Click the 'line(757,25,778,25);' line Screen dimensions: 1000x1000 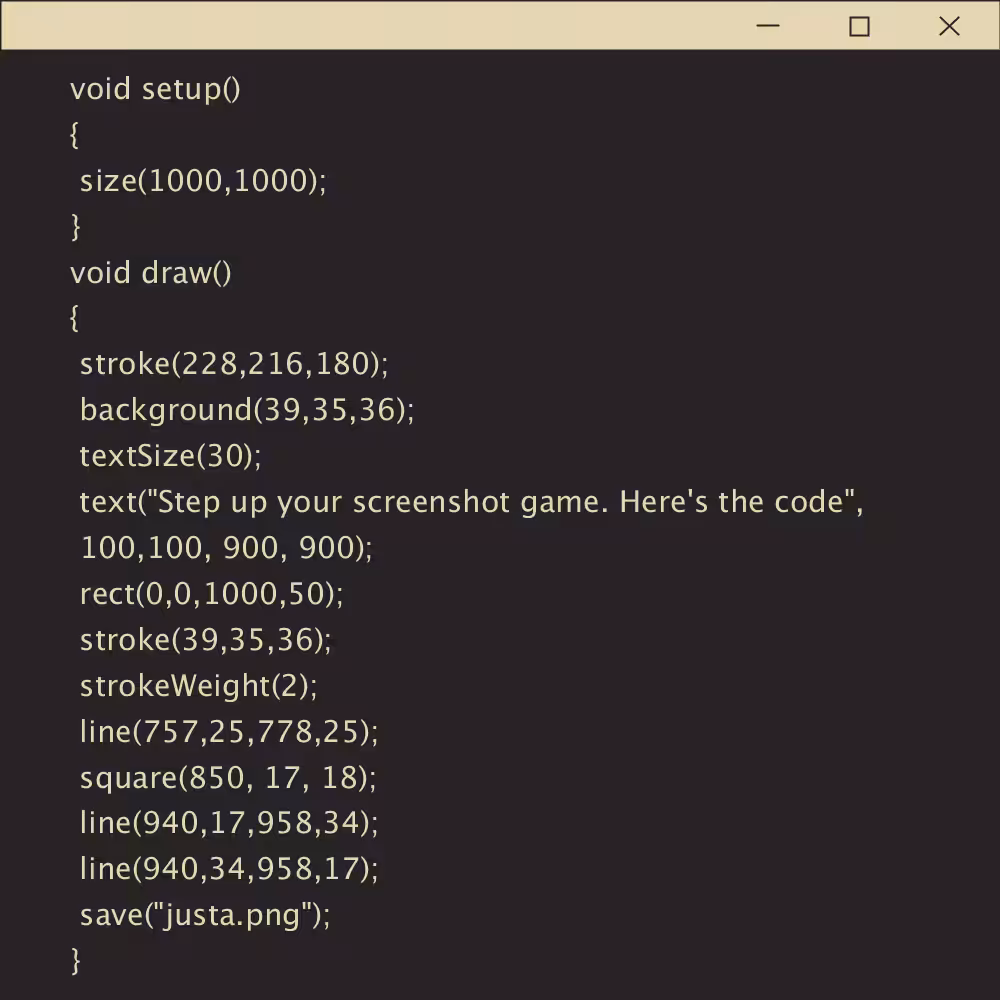[229, 732]
